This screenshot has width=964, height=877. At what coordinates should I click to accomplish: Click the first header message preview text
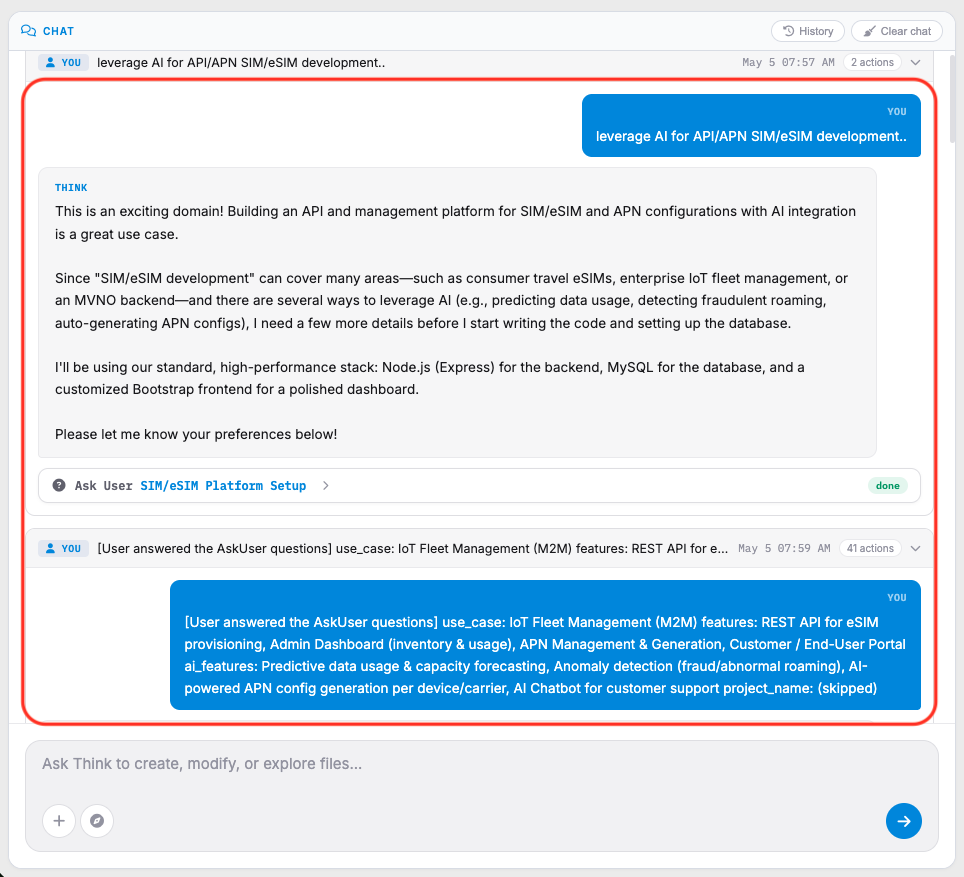point(241,62)
